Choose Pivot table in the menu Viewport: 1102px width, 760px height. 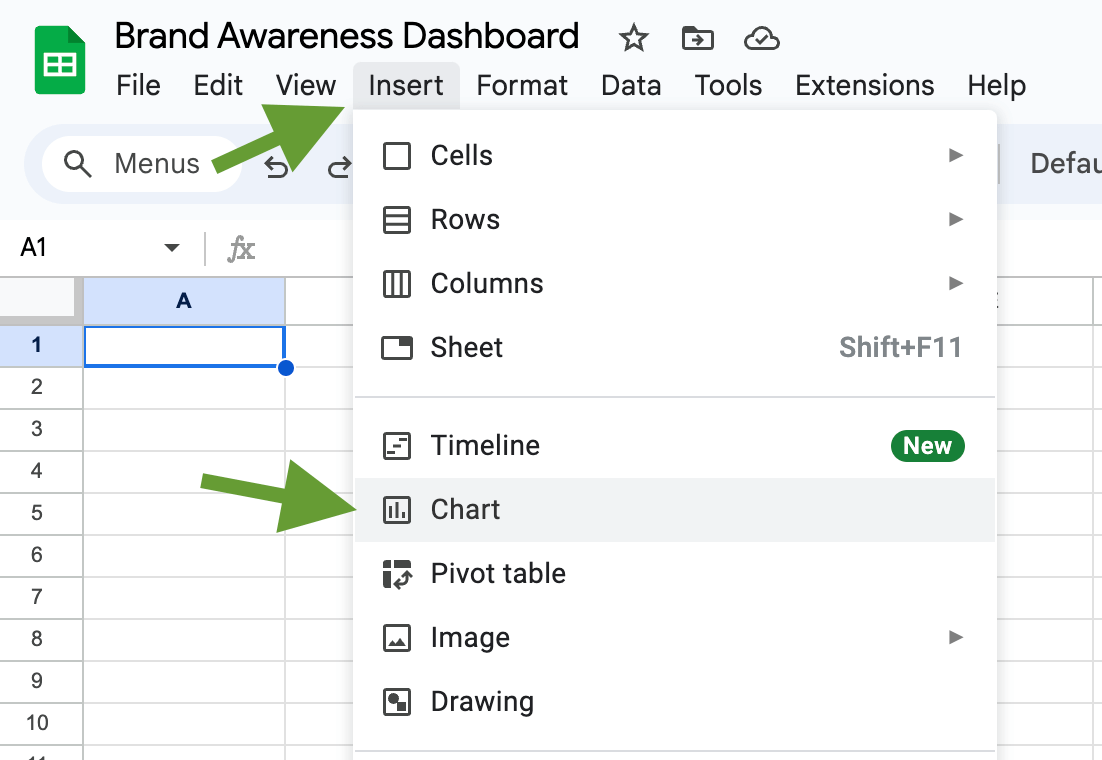click(x=675, y=574)
